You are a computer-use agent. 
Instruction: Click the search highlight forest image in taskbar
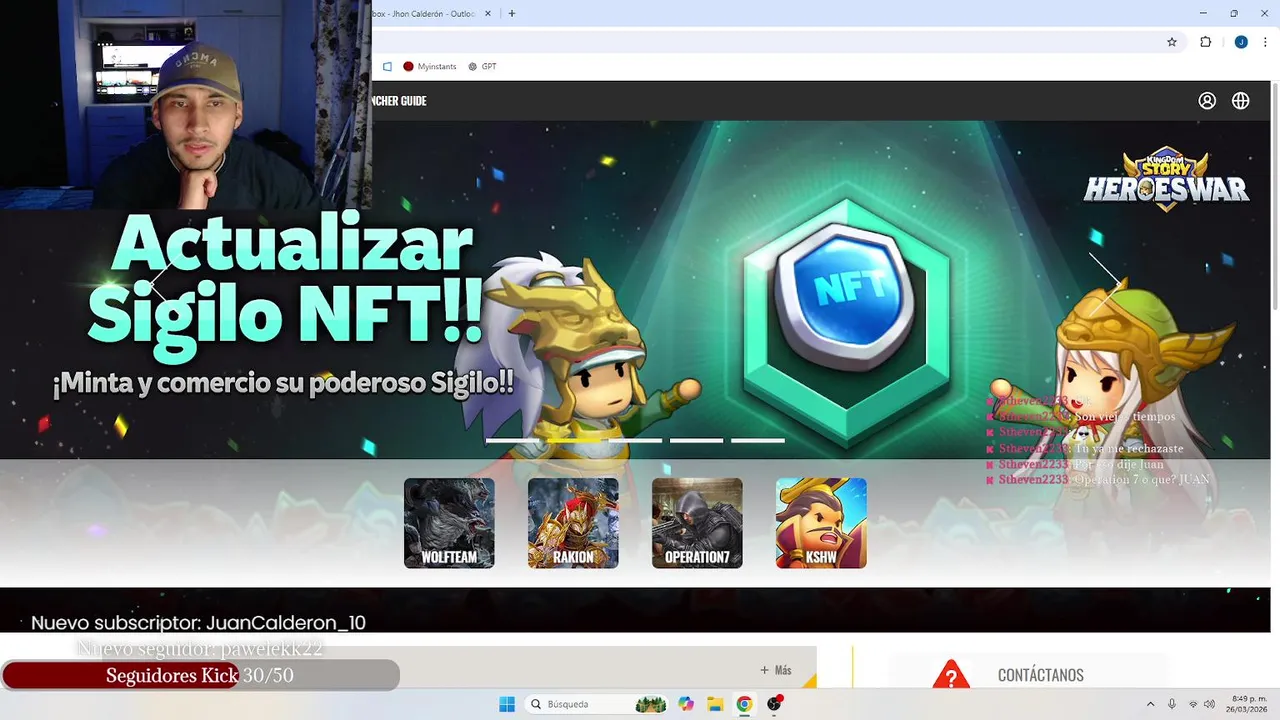[x=651, y=704]
